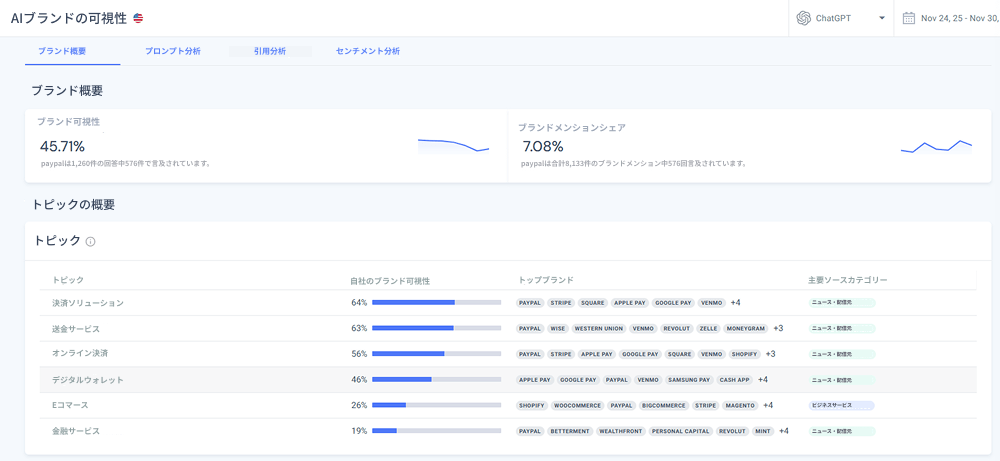The height and width of the screenshot is (461, 1000).
Task: Click the 19% bar for 金融サービス
Action: (x=436, y=431)
